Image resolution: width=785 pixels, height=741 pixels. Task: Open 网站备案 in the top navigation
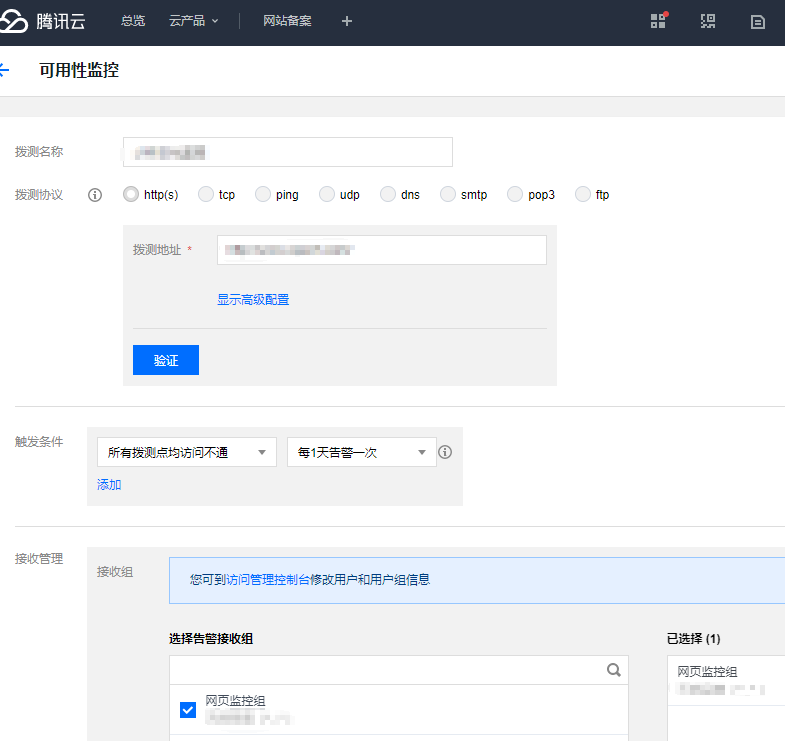(x=287, y=21)
